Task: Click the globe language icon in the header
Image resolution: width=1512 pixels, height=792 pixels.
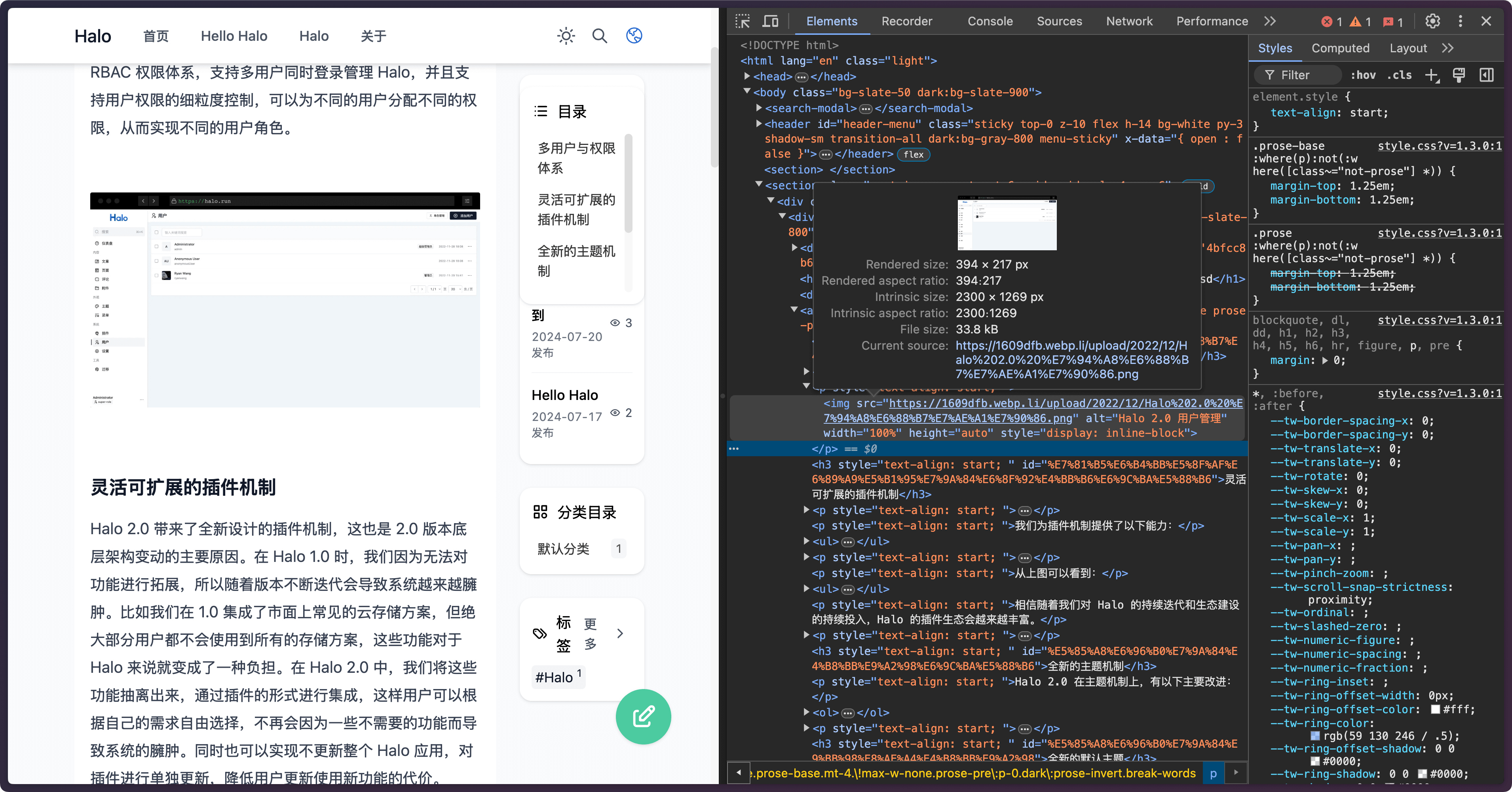Action: pos(634,36)
